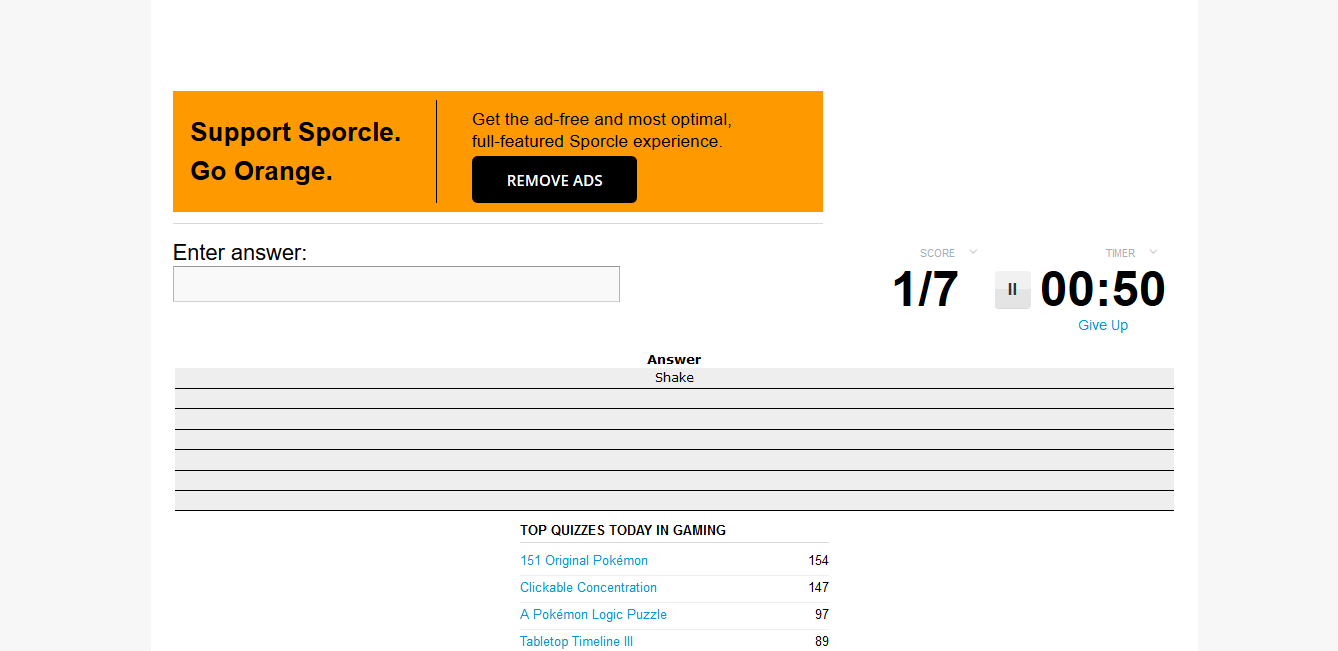Click the 00:50 timer display
Viewport: 1338px width, 651px height.
pos(1103,290)
